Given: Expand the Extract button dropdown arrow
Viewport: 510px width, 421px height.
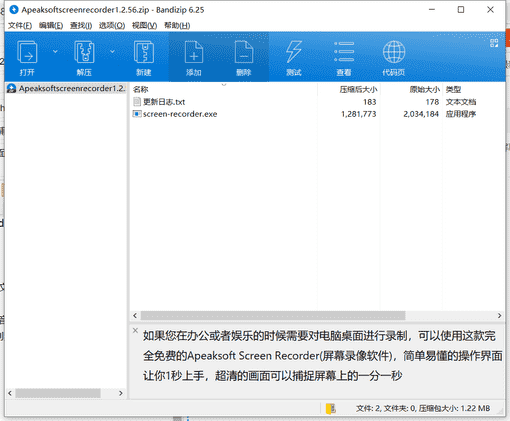Looking at the screenshot, I should (112, 52).
